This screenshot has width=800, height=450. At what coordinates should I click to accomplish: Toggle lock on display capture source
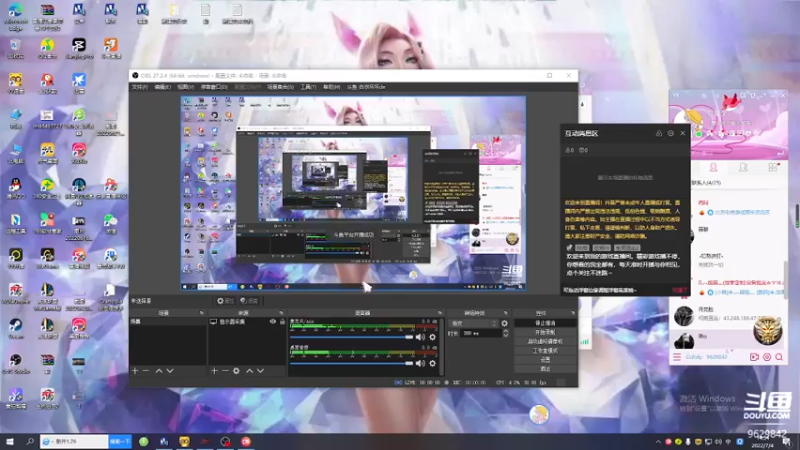282,322
